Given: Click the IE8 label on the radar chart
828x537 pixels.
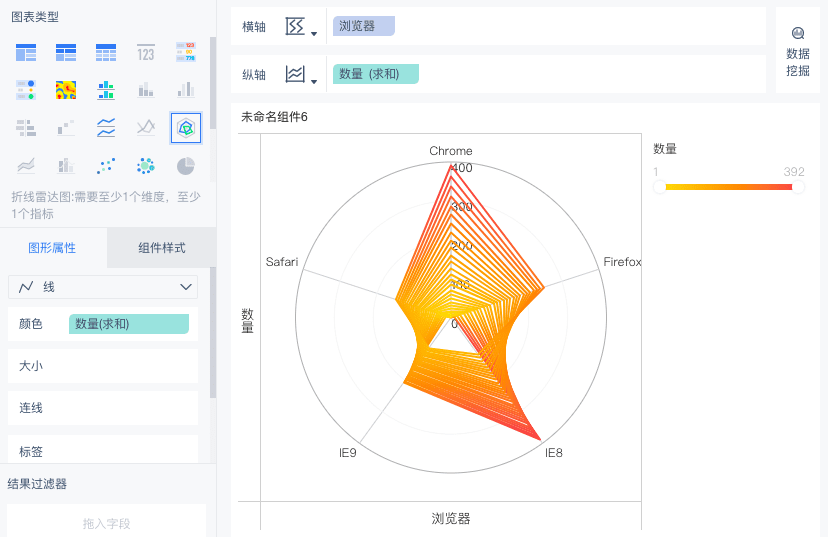Looking at the screenshot, I should [554, 453].
